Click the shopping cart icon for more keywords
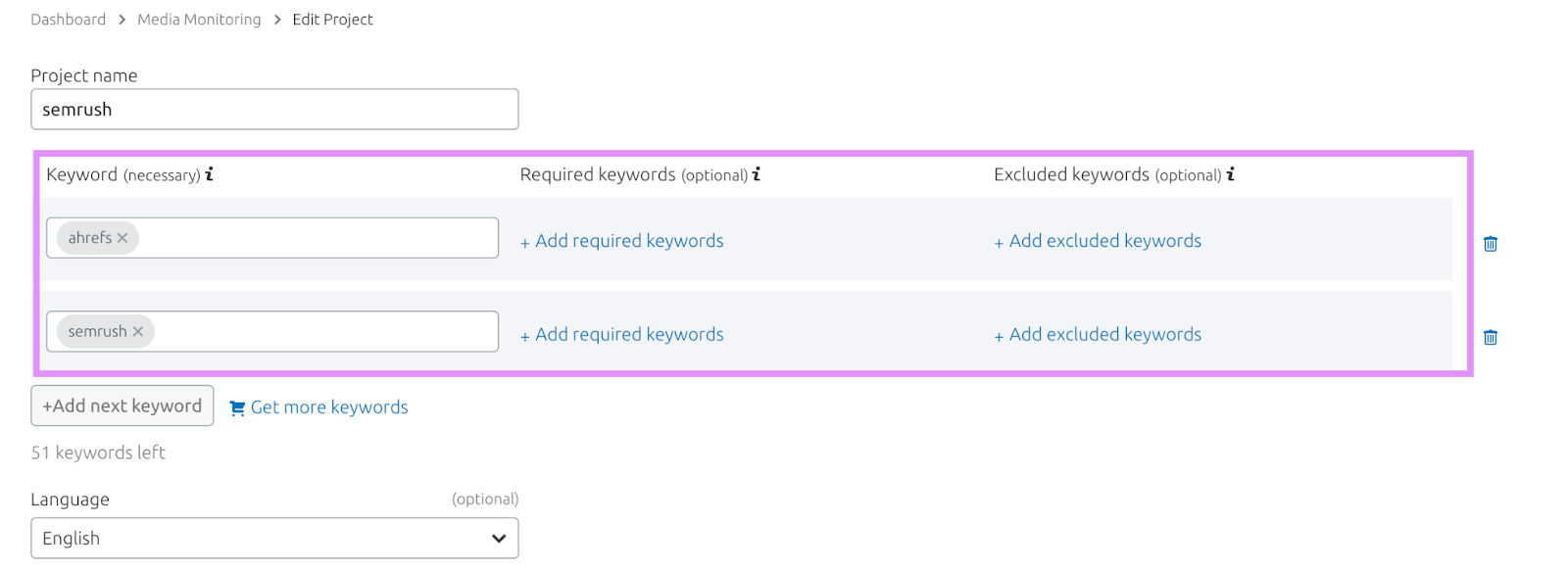 (x=237, y=408)
